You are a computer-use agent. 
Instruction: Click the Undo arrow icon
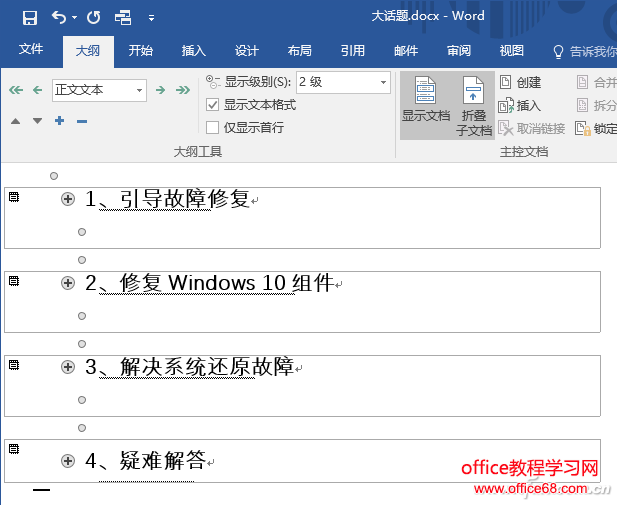pyautogui.click(x=59, y=17)
